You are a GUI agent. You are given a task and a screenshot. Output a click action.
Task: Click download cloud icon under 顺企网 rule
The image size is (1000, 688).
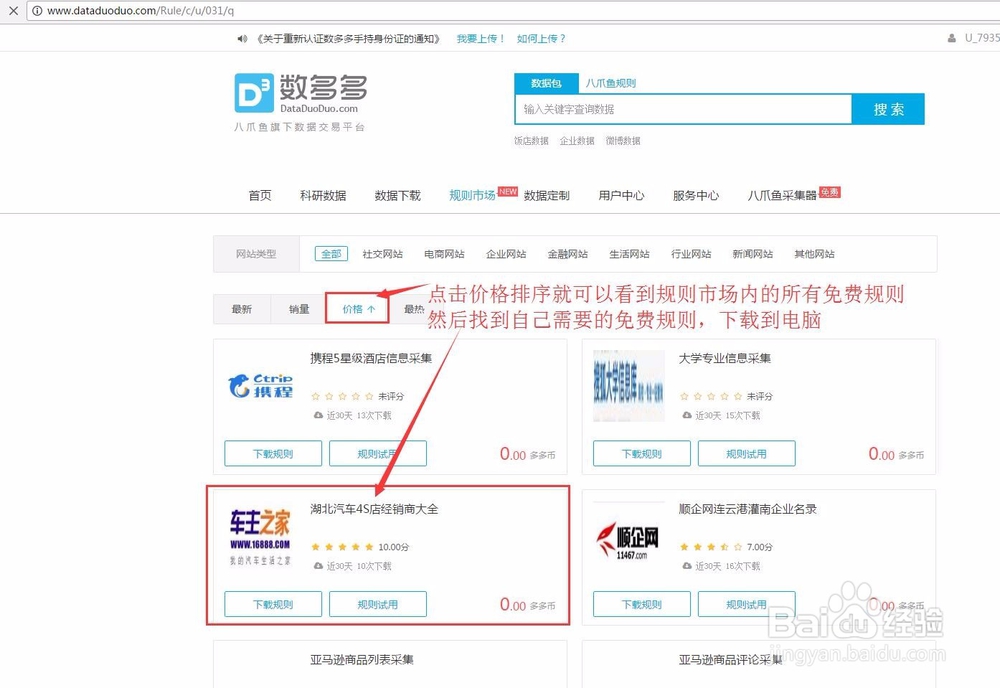pyautogui.click(x=686, y=566)
